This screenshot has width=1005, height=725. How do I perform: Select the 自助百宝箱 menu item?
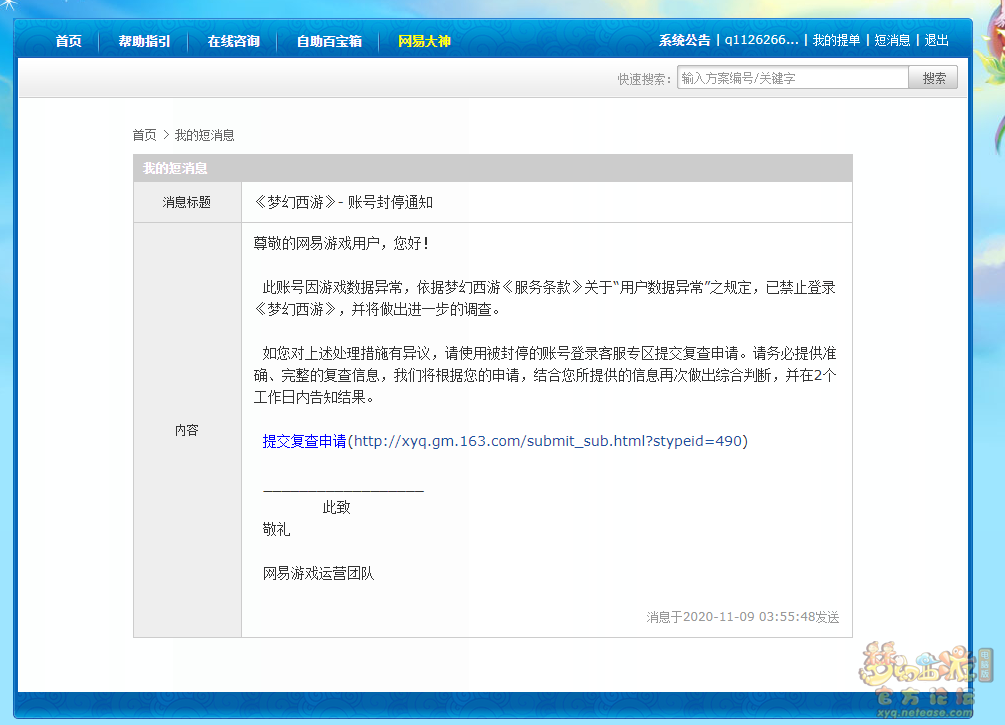tap(329, 41)
